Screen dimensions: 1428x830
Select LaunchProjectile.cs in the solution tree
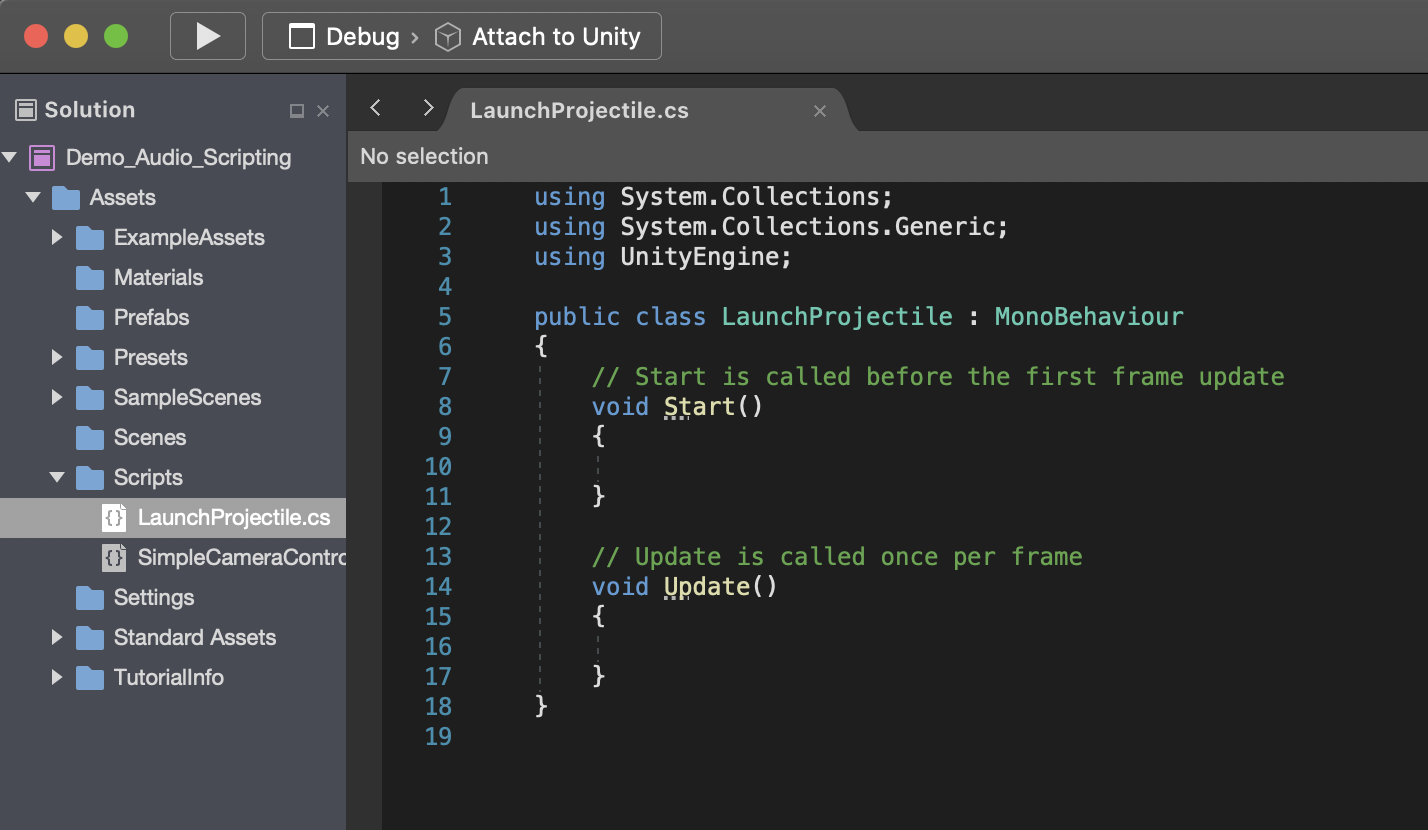[233, 517]
